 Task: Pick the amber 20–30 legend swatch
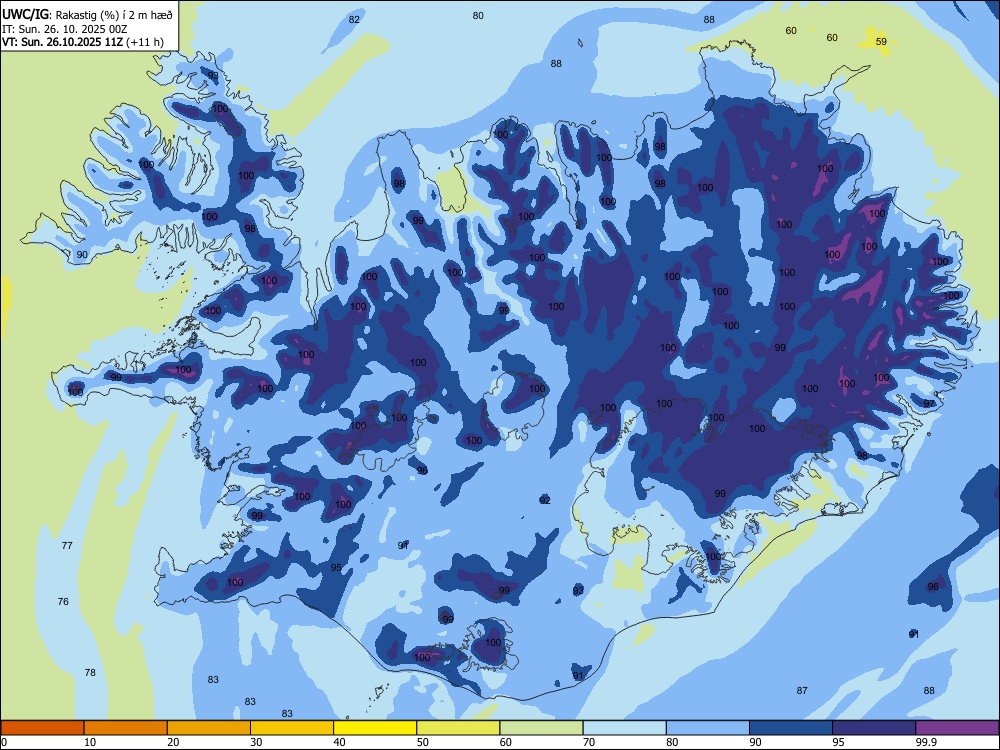[x=209, y=728]
